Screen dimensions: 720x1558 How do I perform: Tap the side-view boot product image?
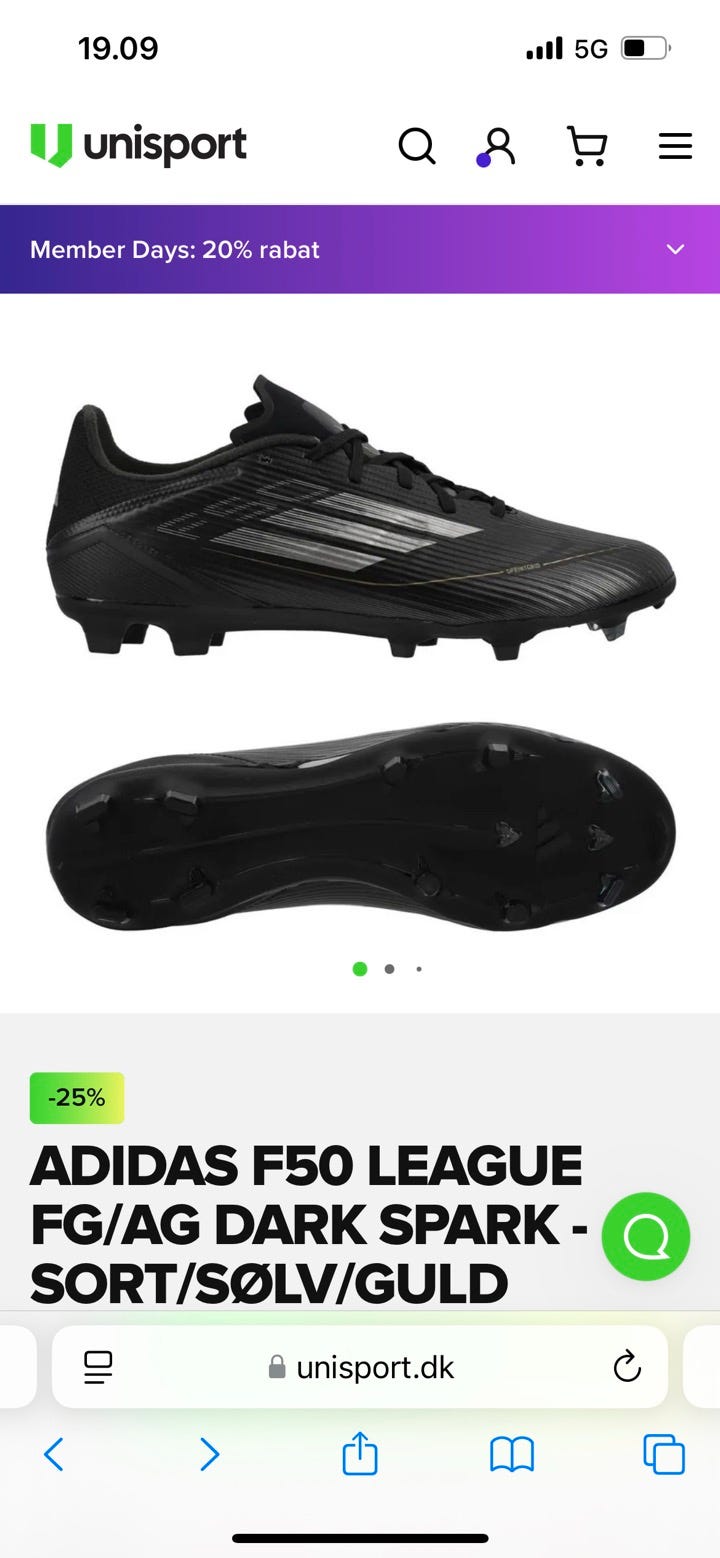click(x=360, y=518)
